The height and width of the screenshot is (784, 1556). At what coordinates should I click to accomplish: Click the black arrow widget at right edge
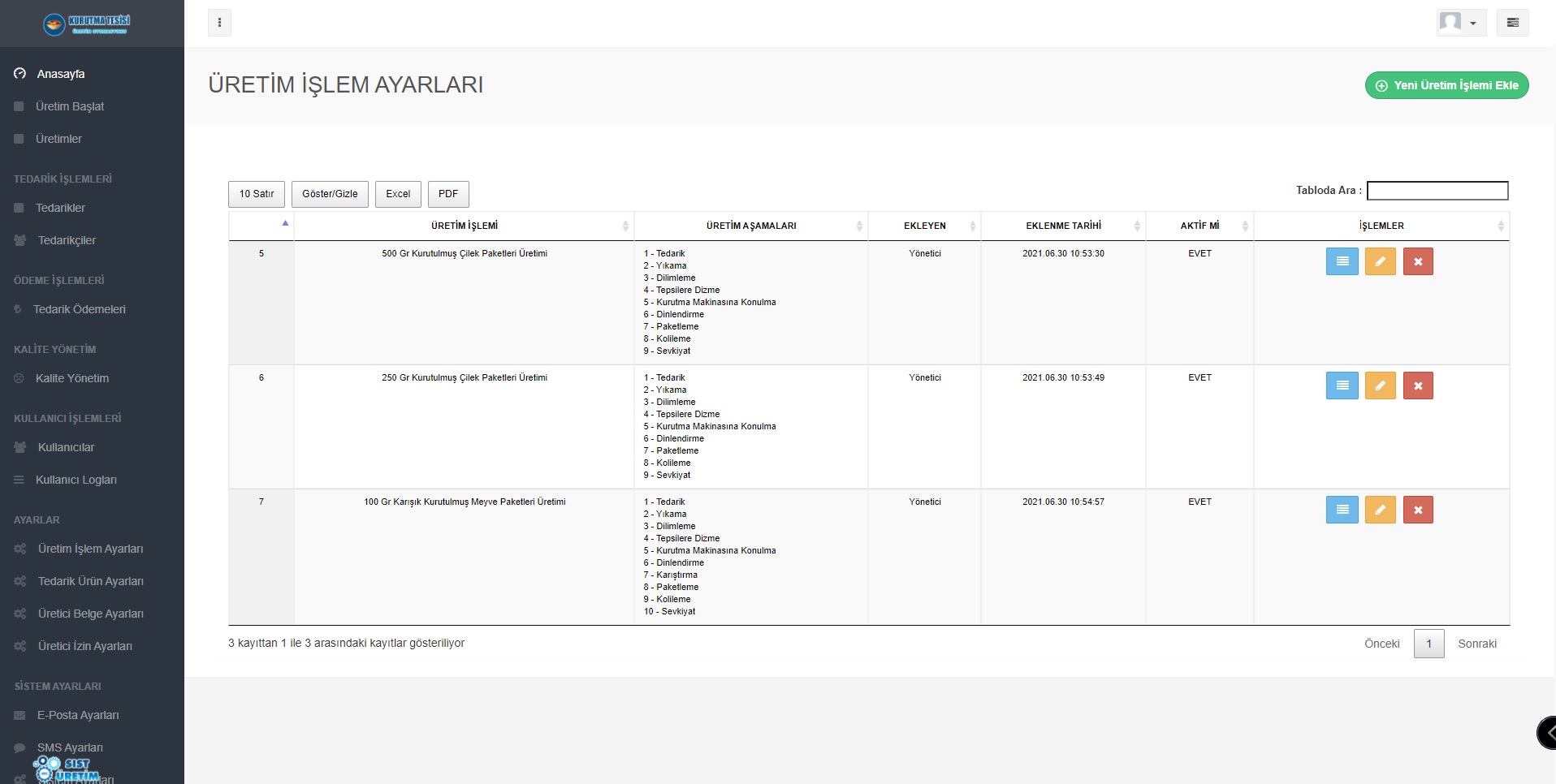tap(1547, 733)
